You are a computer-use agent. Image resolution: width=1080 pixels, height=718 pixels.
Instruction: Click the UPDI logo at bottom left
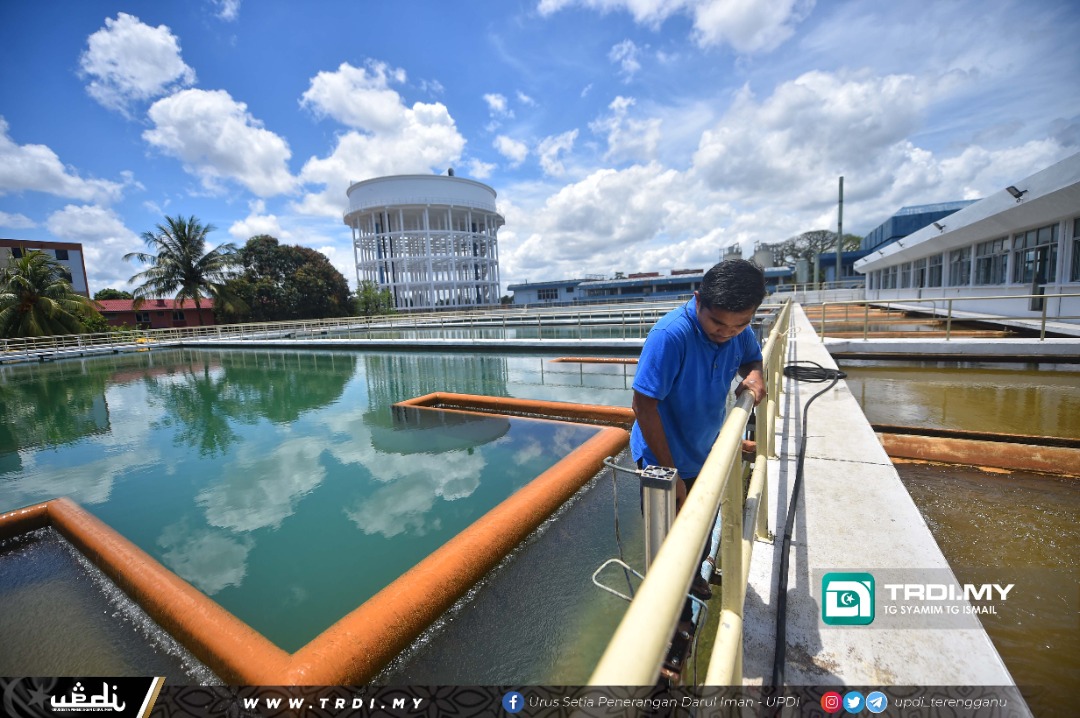86,697
